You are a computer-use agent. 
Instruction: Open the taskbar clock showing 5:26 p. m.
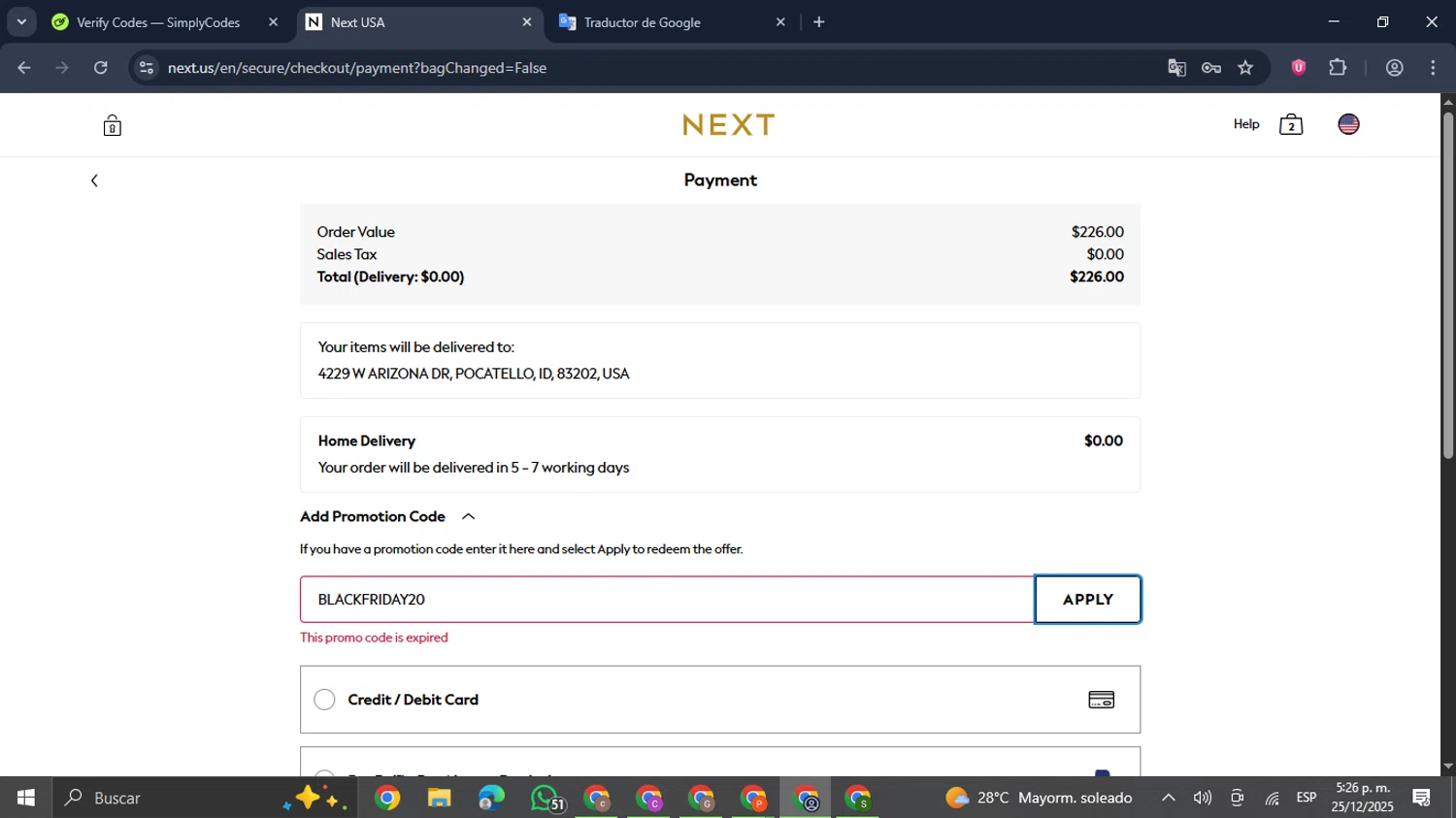[x=1363, y=798]
